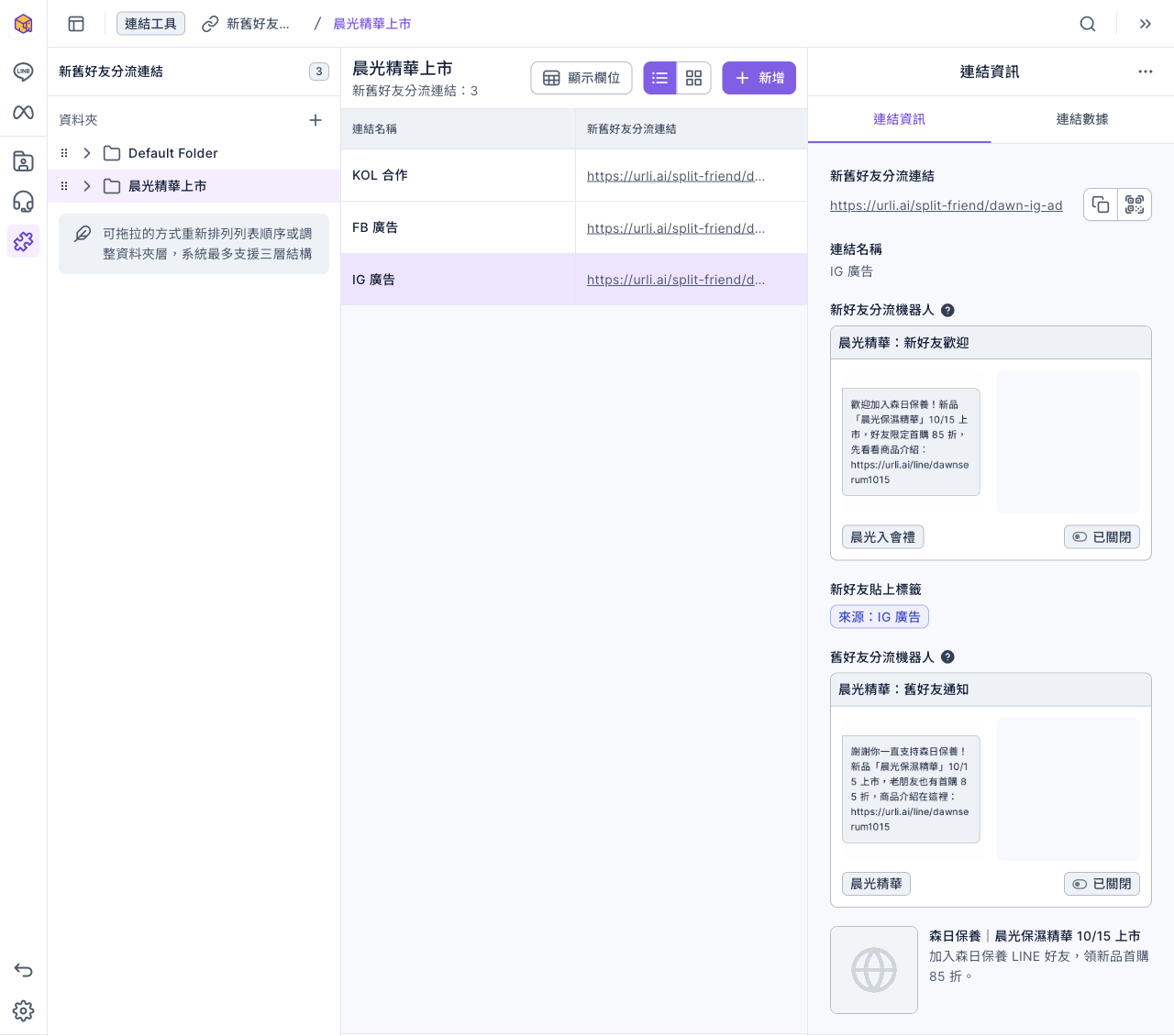Switch to grid view
Image resolution: width=1174 pixels, height=1036 pixels.
[x=694, y=78]
